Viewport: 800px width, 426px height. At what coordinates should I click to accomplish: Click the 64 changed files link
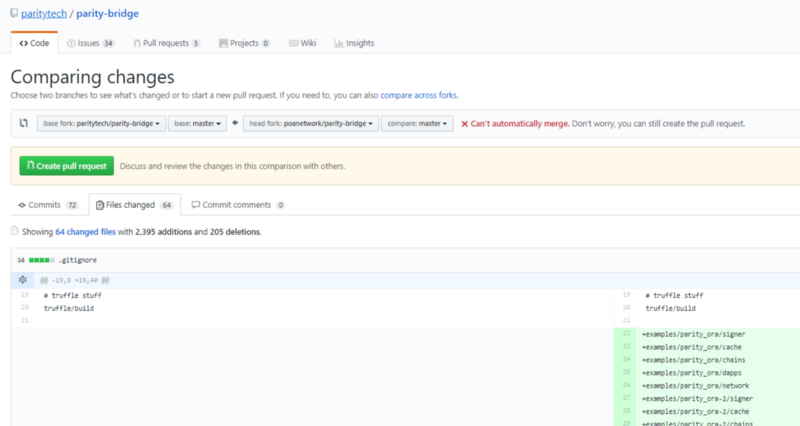click(x=85, y=232)
